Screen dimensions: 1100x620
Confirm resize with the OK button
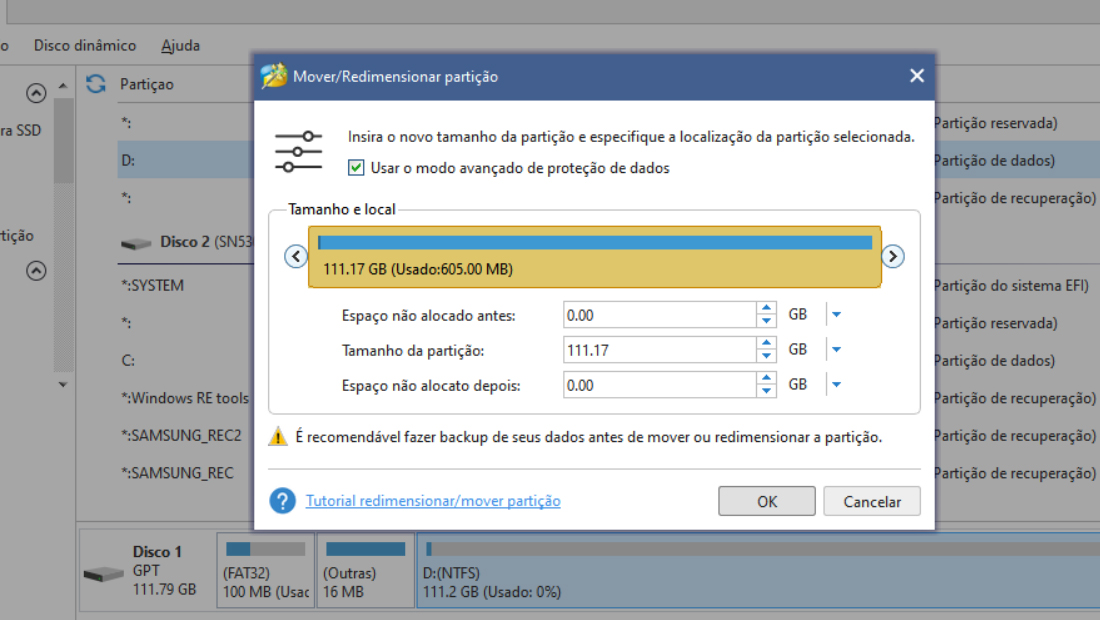click(x=766, y=501)
